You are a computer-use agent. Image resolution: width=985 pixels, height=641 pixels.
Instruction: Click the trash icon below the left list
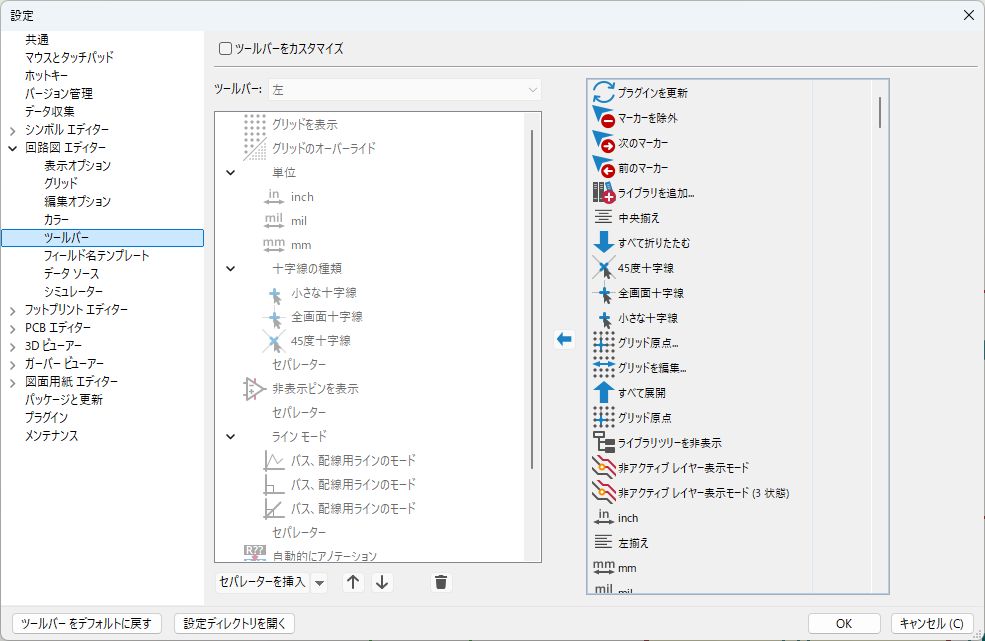click(440, 582)
